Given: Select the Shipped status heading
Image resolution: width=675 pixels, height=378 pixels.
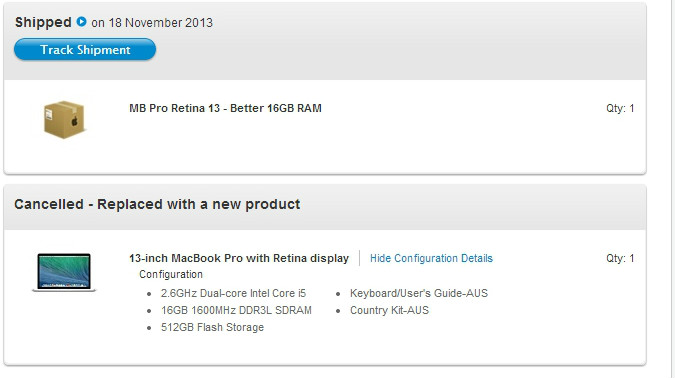Looking at the screenshot, I should tap(43, 22).
